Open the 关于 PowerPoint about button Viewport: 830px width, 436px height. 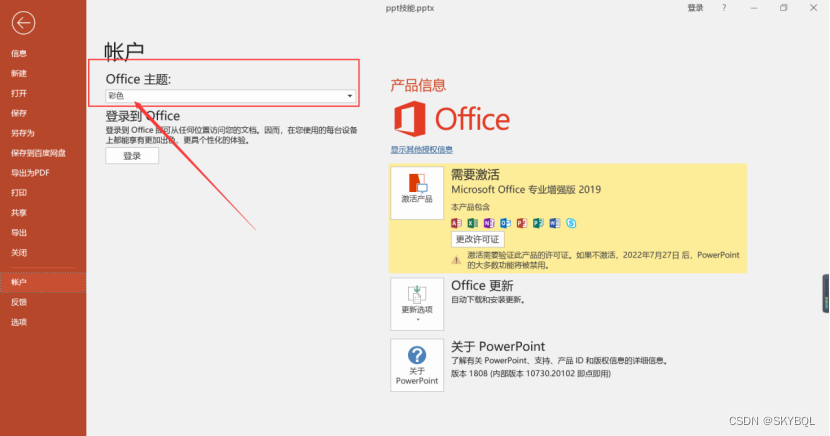click(417, 365)
